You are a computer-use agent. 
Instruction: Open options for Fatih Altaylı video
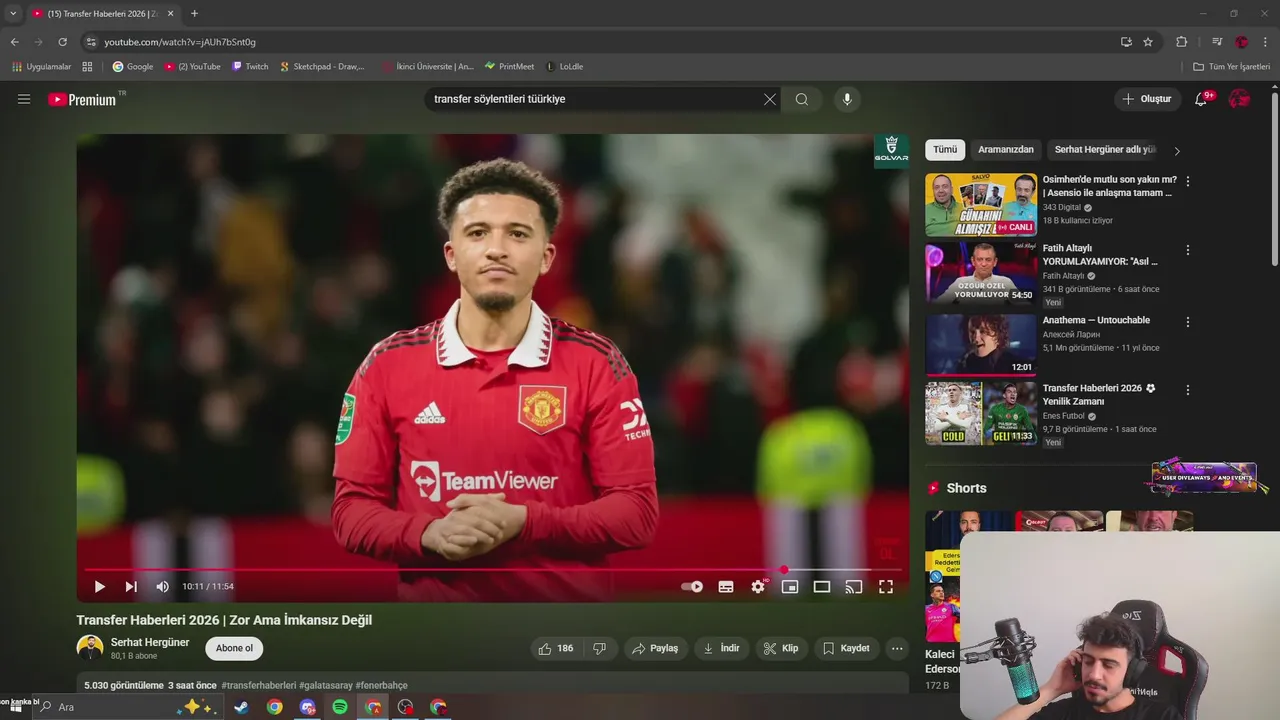point(1188,250)
